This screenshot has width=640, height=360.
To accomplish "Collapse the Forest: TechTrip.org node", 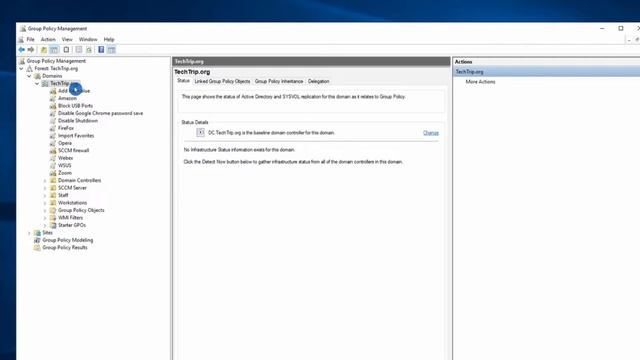I will 21,69.
